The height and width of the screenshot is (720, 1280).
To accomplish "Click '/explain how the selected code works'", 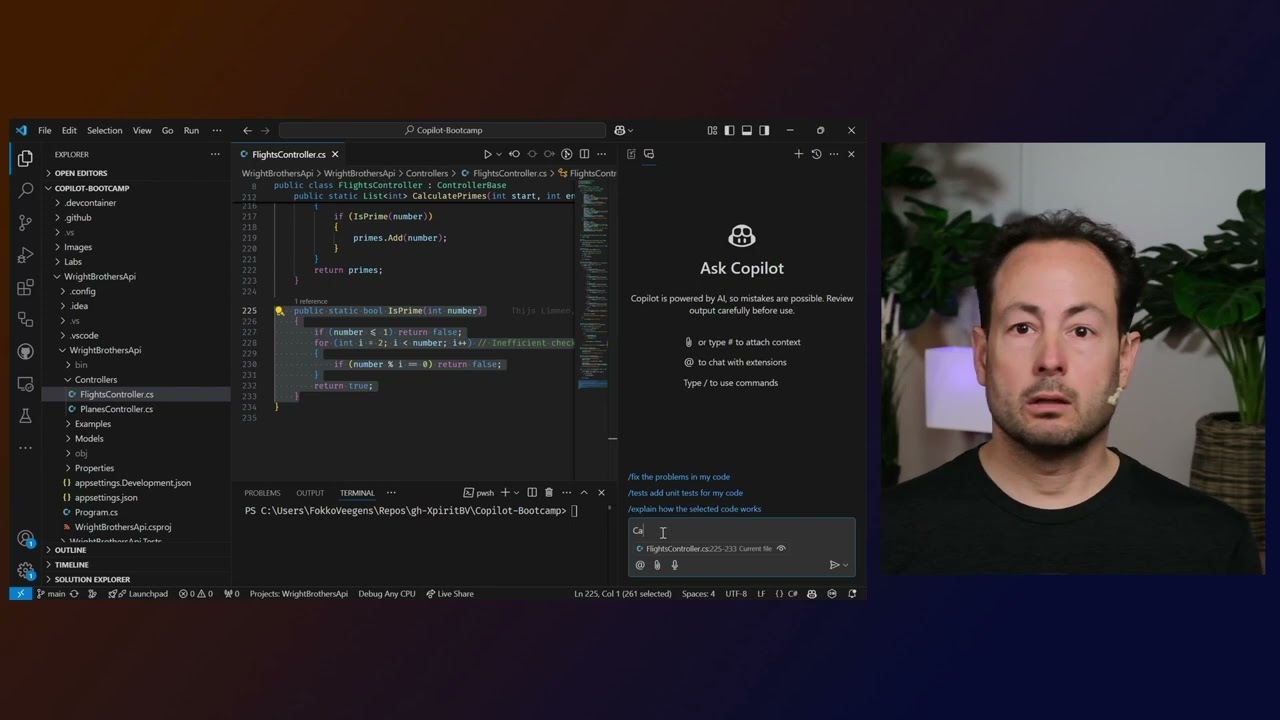I will point(694,509).
